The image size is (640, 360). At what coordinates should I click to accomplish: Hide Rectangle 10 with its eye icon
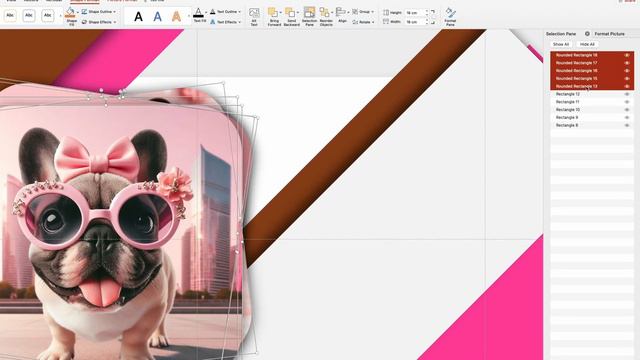point(627,110)
